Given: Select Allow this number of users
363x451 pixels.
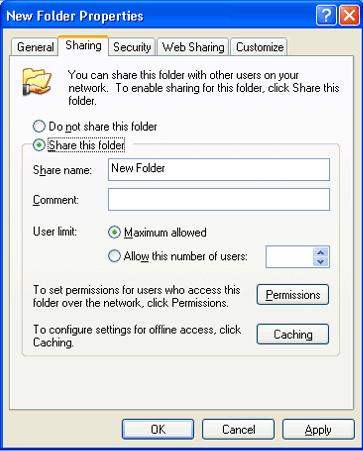Looking at the screenshot, I should tap(114, 256).
